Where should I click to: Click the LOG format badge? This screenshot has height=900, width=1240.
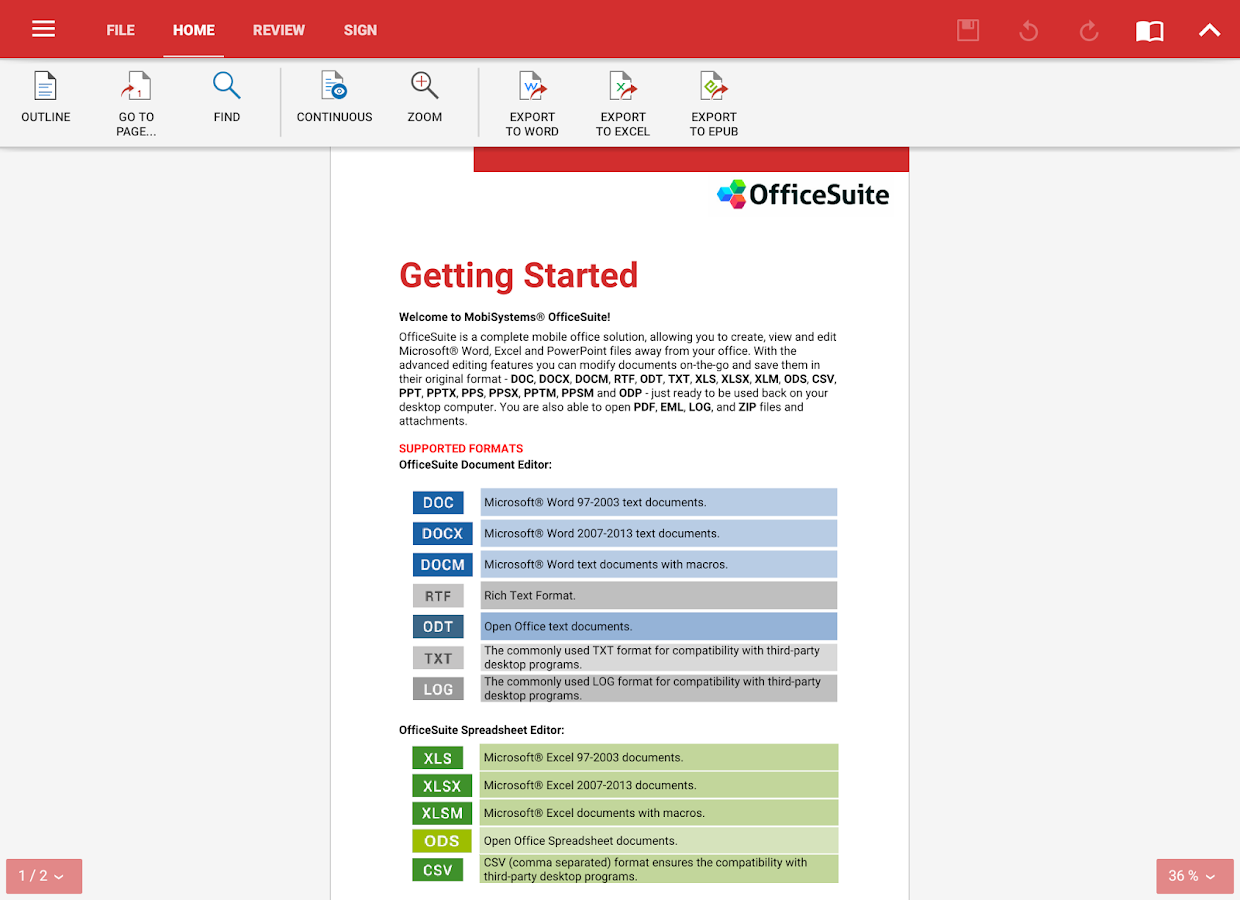tap(438, 689)
